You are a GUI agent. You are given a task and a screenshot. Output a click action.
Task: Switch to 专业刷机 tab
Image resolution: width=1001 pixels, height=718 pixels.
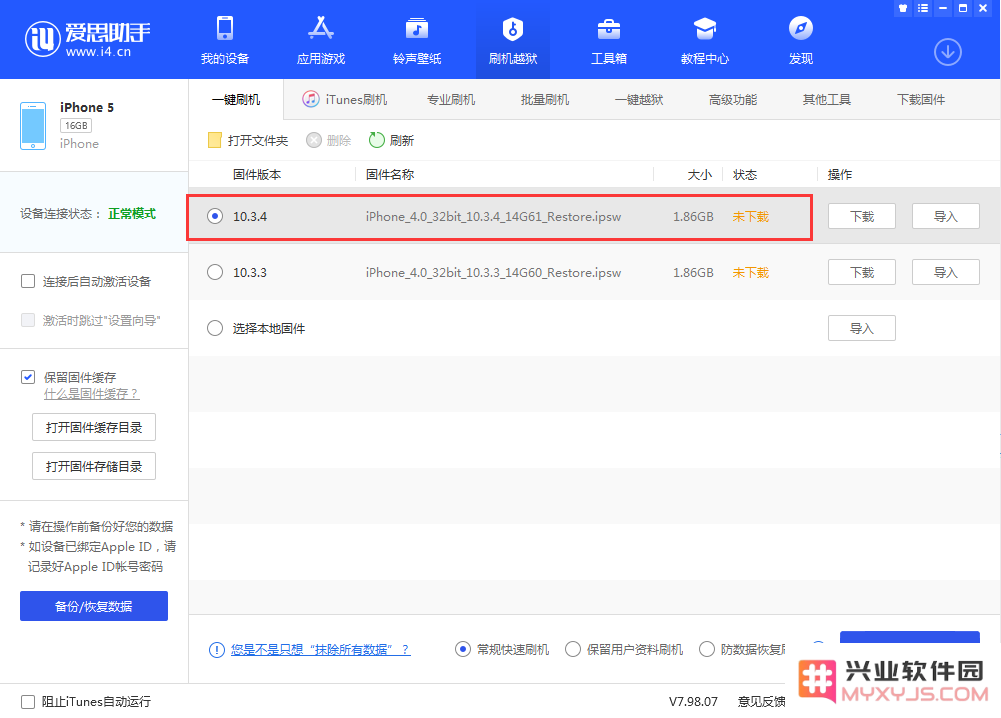coord(451,100)
